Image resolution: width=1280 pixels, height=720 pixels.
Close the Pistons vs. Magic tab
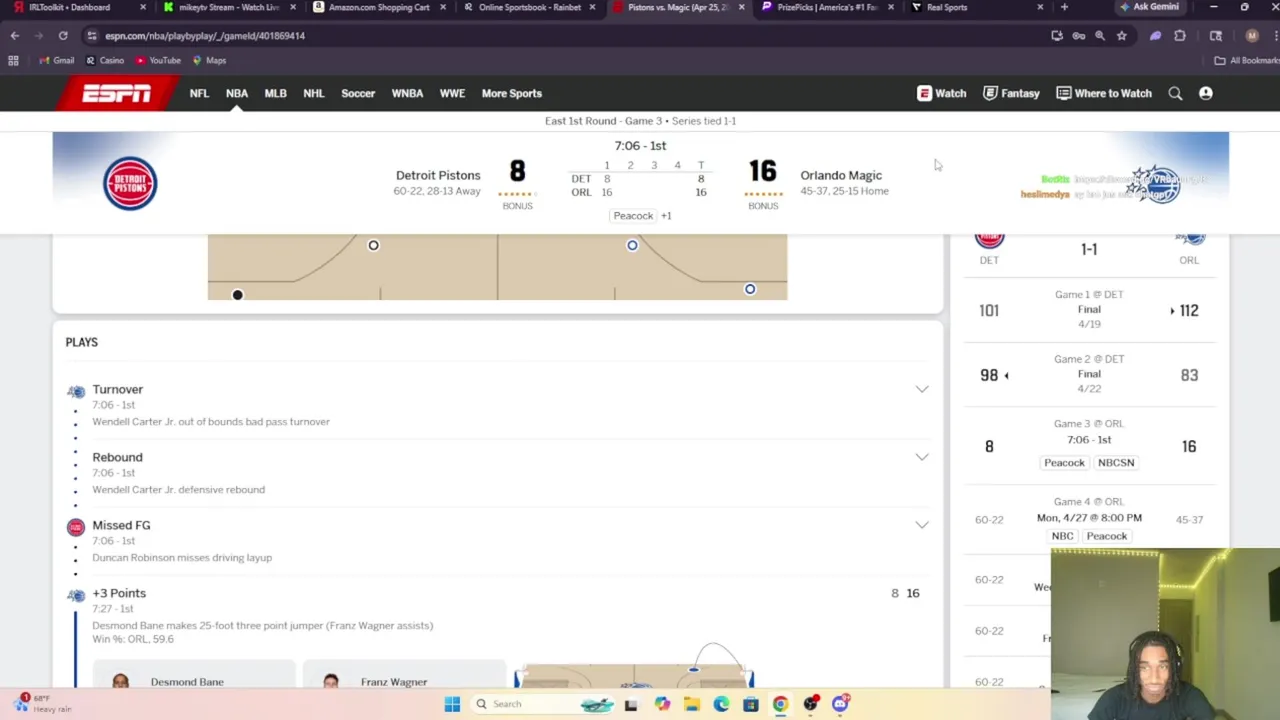click(741, 7)
